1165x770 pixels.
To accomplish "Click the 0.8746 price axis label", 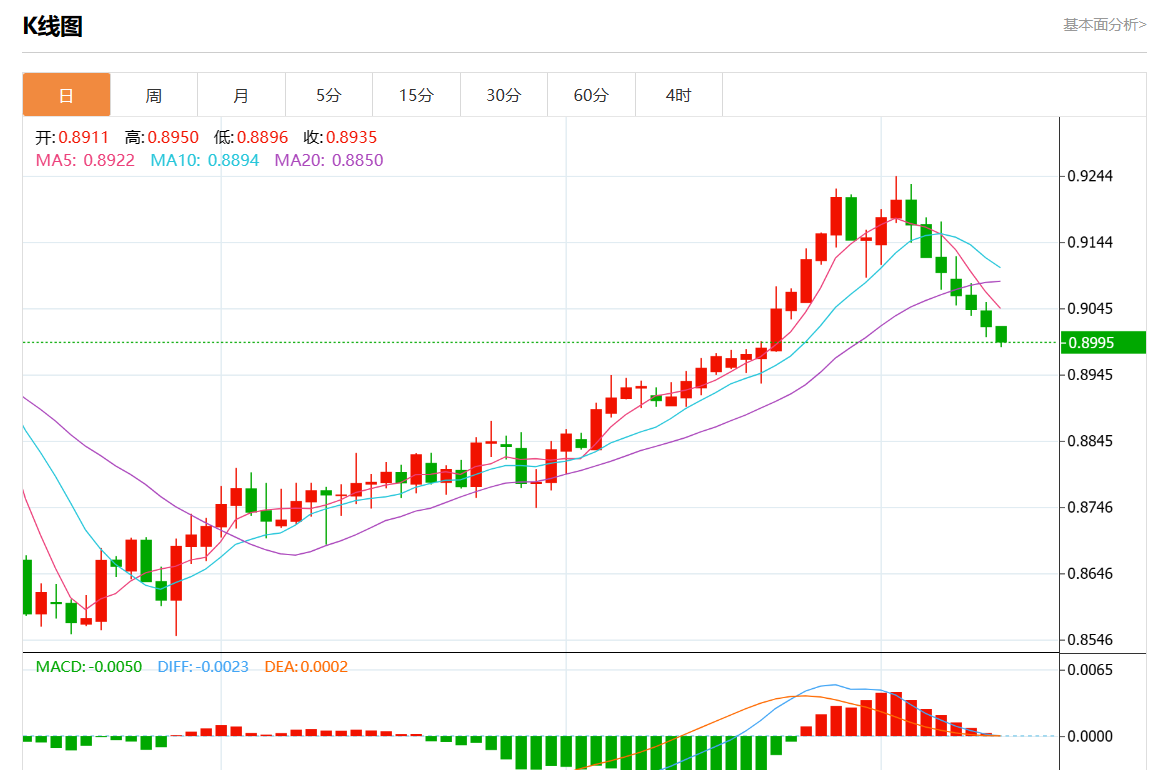I will pyautogui.click(x=1091, y=507).
